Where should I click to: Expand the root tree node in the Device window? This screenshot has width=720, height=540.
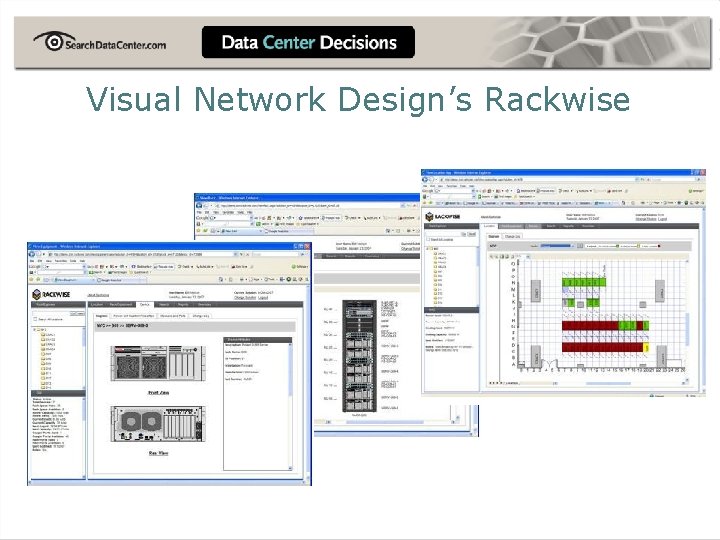tap(34, 330)
